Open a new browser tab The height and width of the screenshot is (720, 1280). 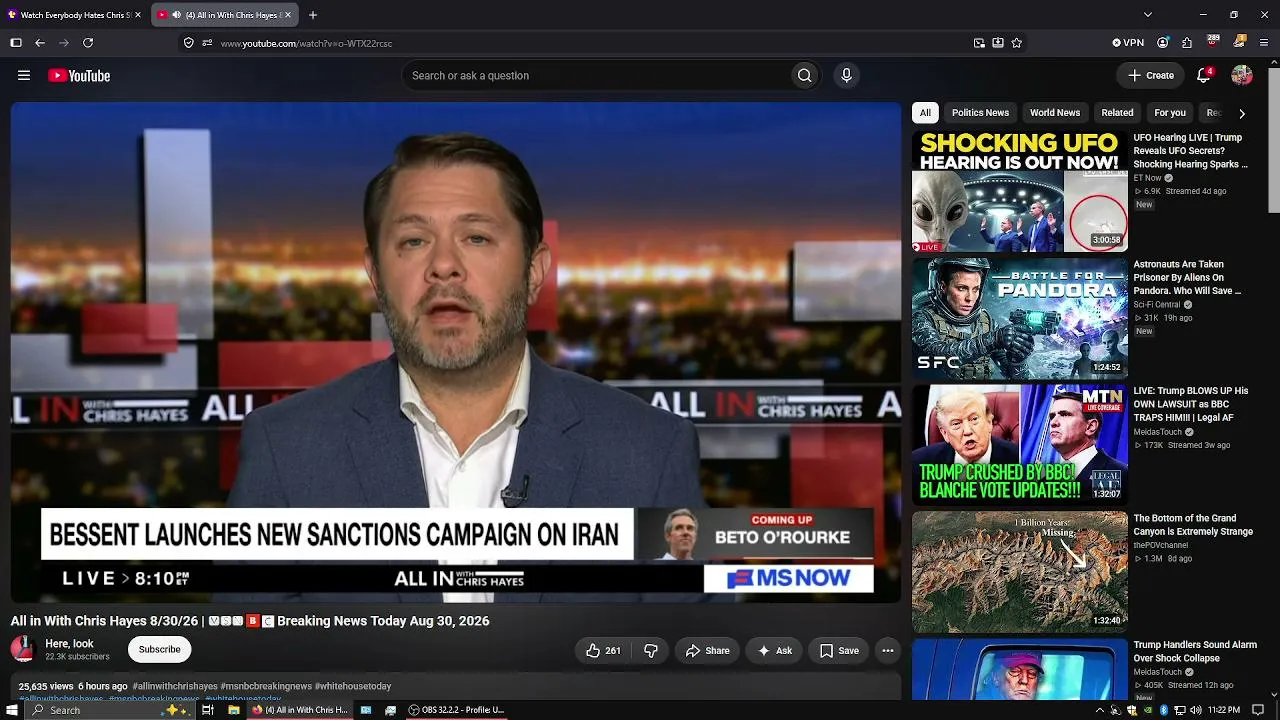coord(313,15)
